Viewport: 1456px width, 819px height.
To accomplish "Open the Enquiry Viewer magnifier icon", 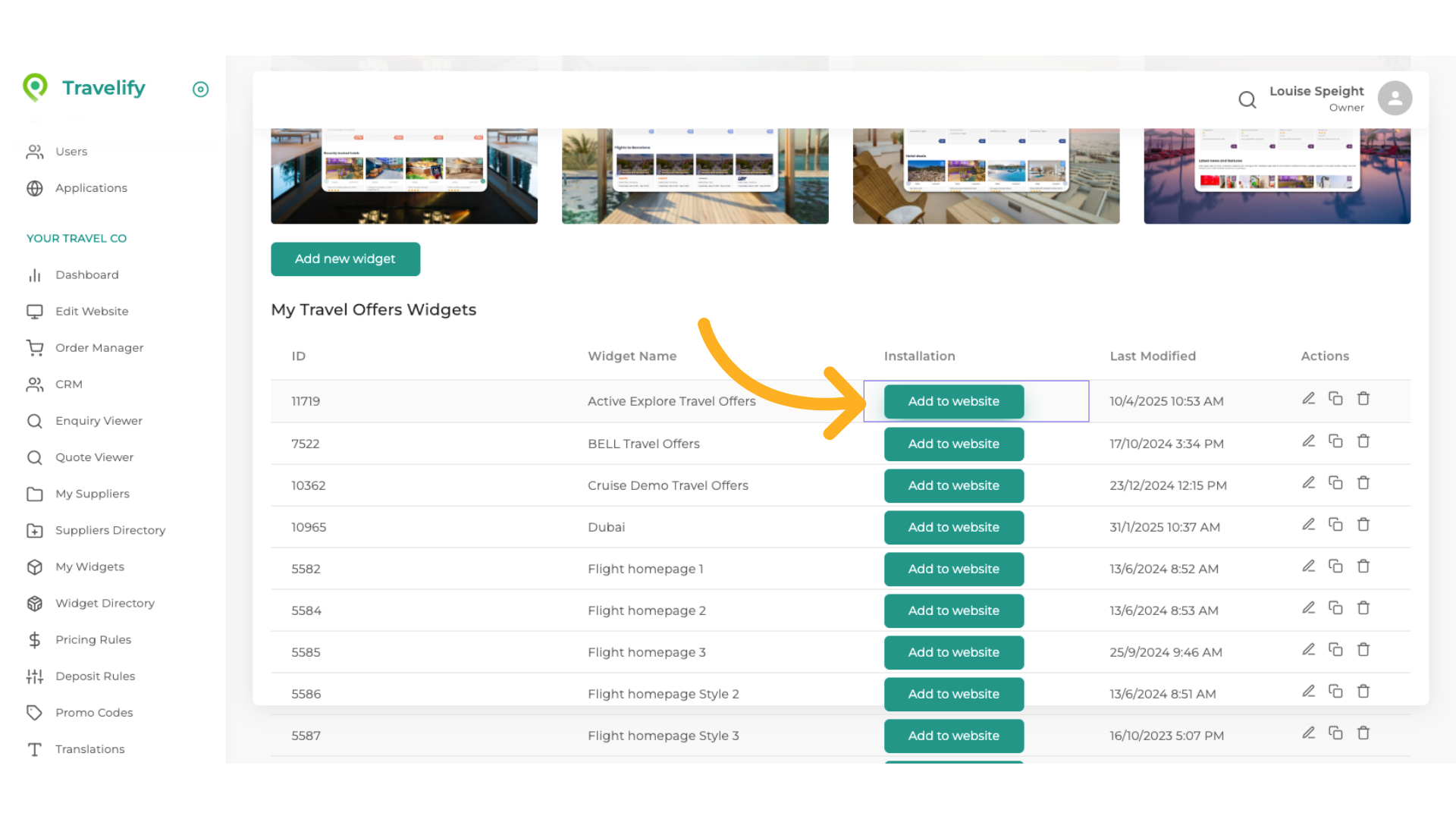I will pyautogui.click(x=35, y=421).
